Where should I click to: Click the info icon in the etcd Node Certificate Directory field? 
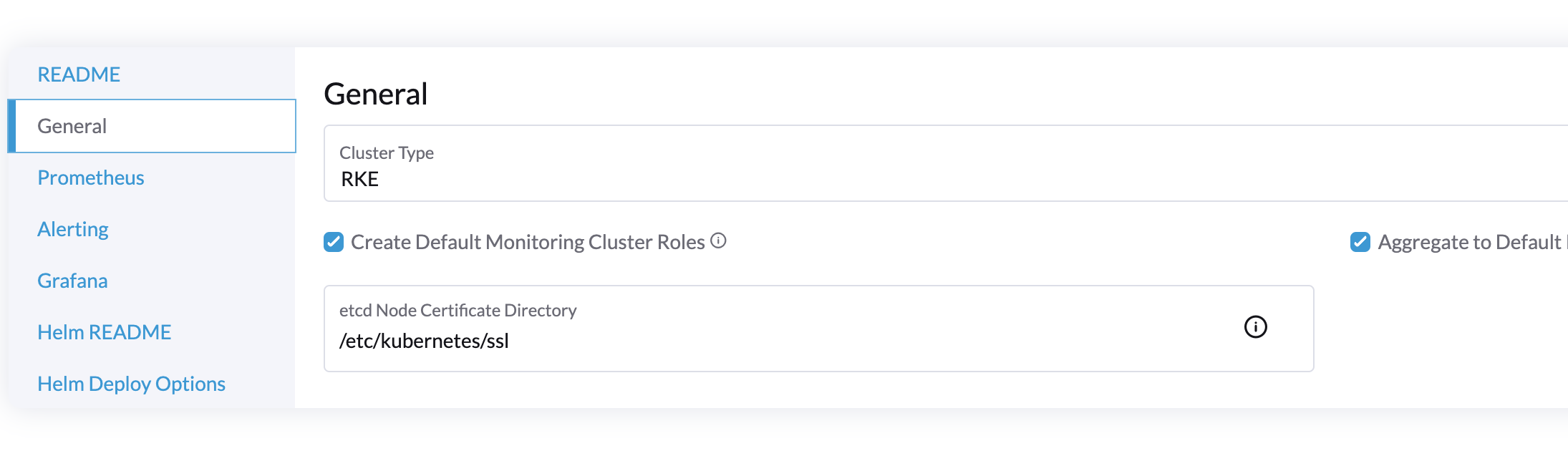click(1255, 328)
